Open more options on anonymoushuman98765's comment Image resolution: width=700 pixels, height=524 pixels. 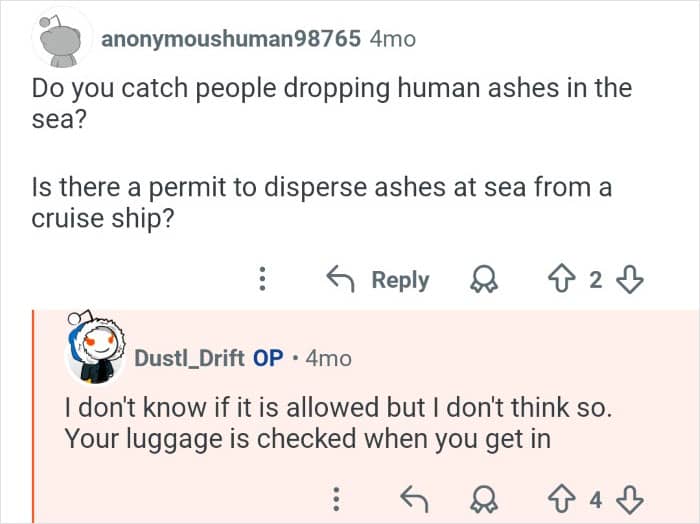[x=263, y=281]
